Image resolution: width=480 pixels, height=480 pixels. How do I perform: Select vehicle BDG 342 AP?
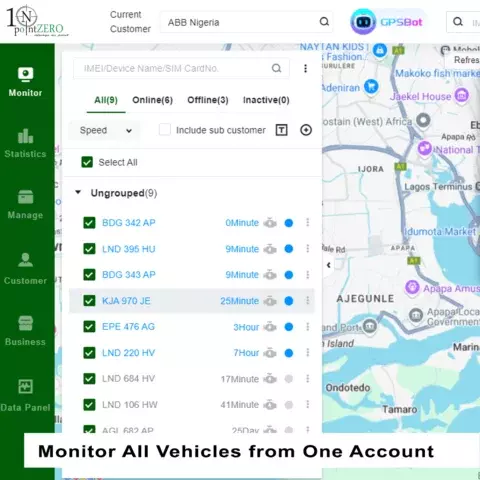129,223
